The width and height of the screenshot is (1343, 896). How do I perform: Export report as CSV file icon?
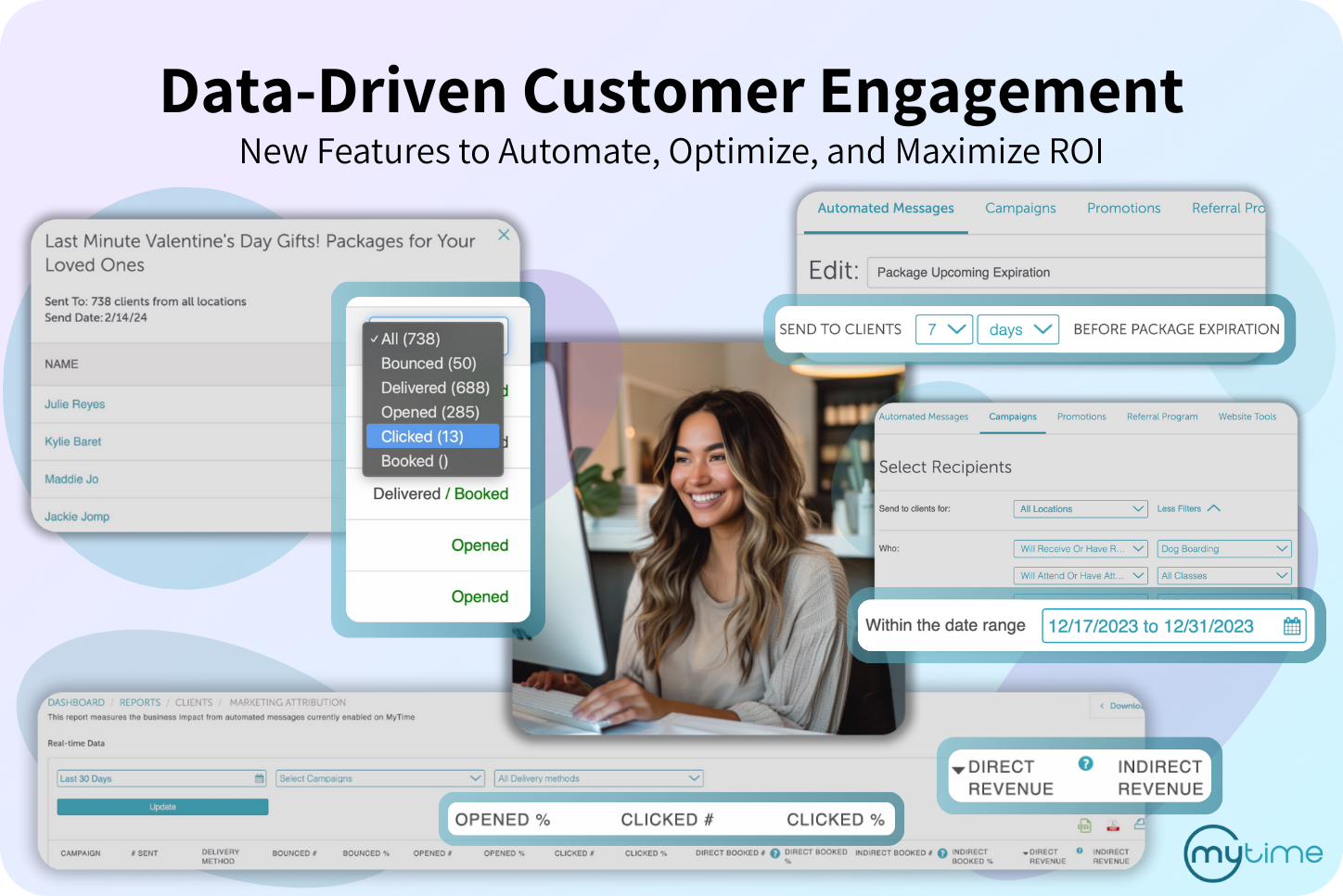coord(1084,826)
